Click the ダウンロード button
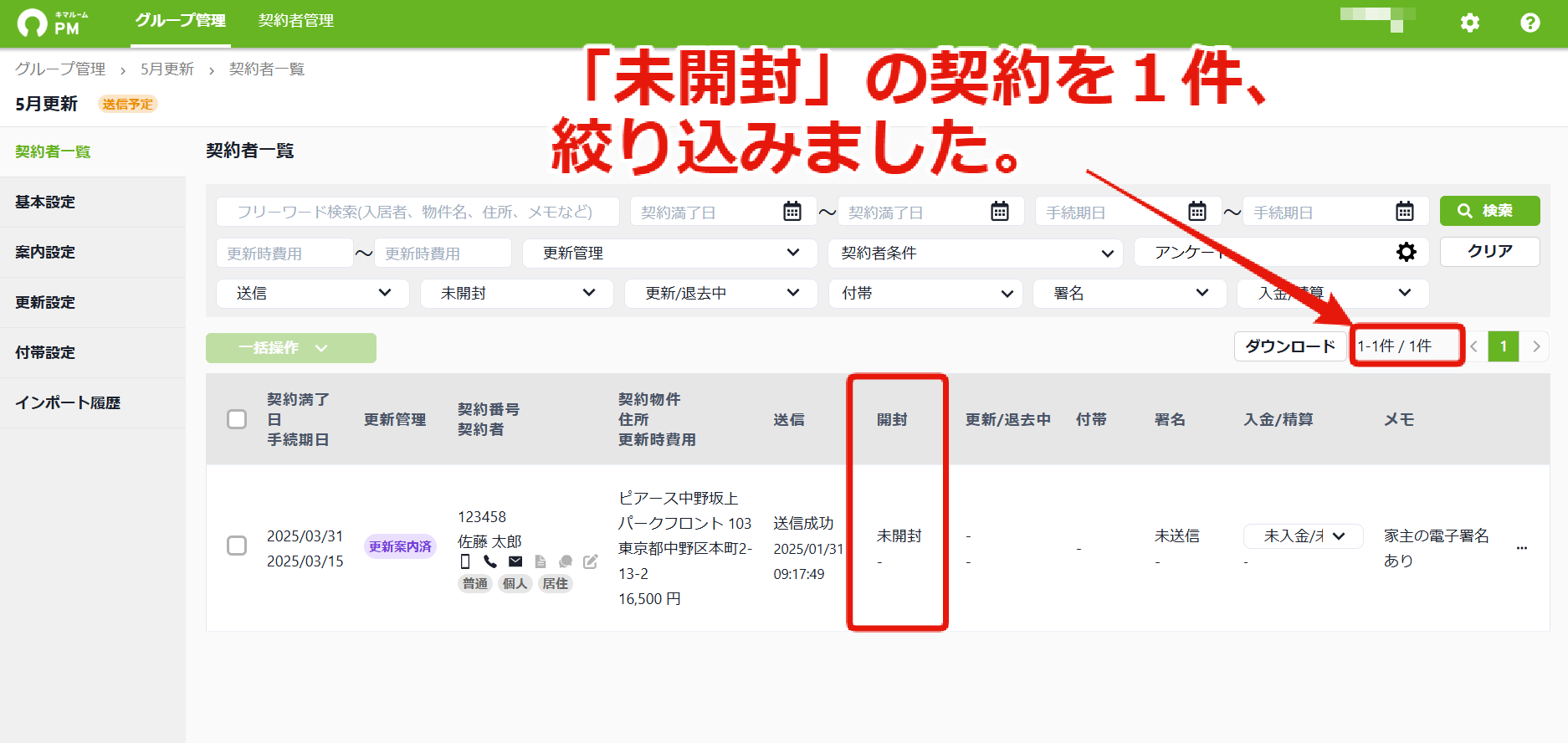The width and height of the screenshot is (1568, 743). [1290, 346]
